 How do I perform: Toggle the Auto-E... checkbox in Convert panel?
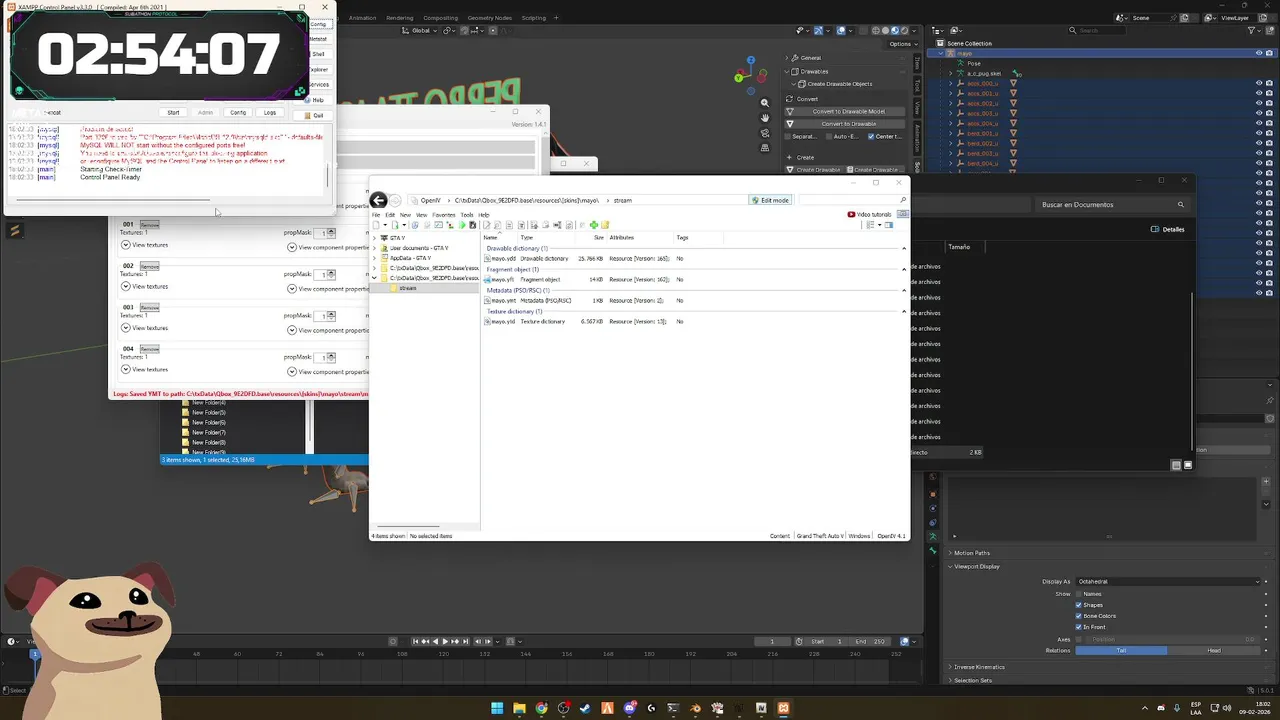click(x=830, y=136)
